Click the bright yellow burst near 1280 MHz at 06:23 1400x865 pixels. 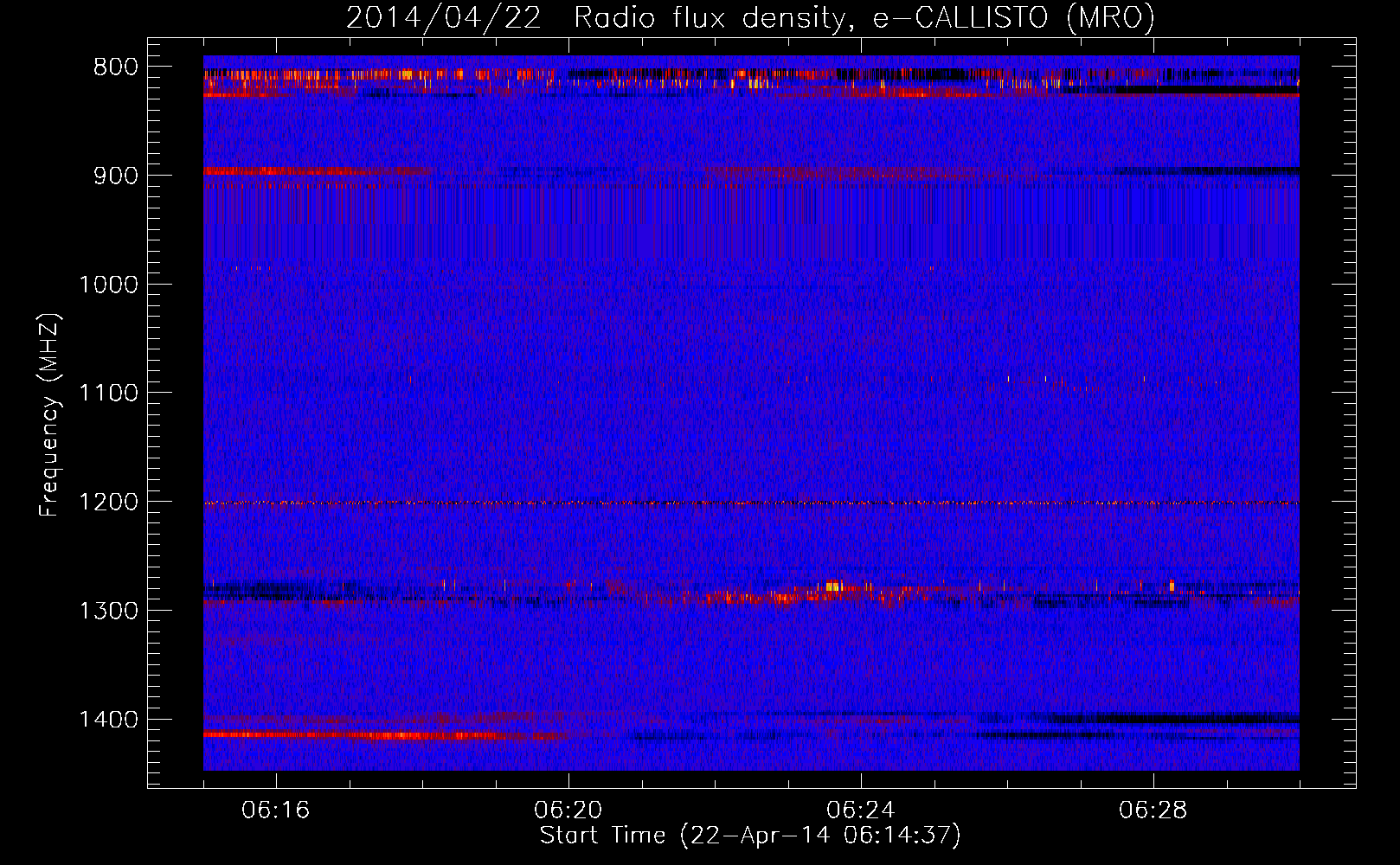pyautogui.click(x=834, y=586)
